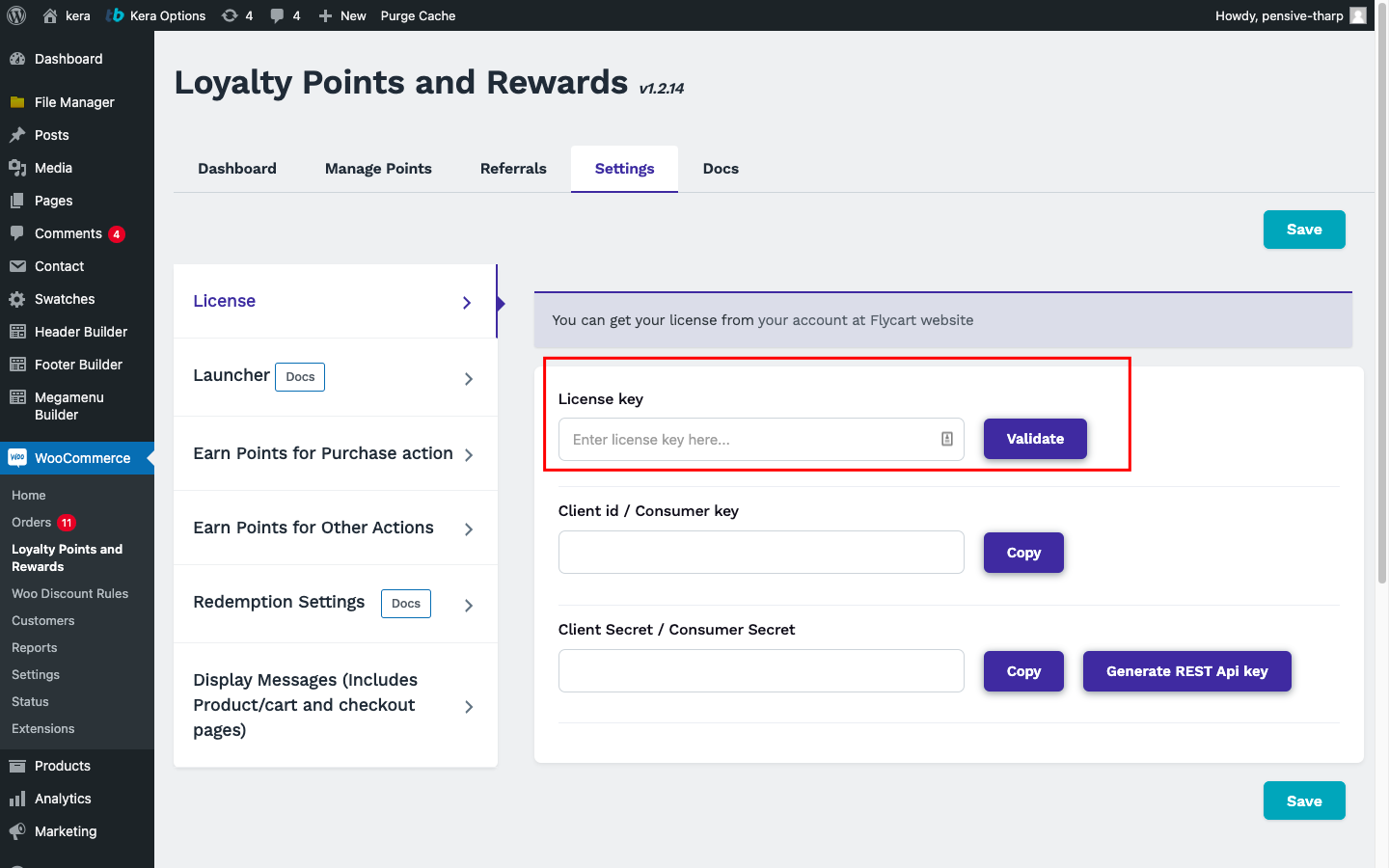
Task: Click the plus New icon
Action: [325, 15]
